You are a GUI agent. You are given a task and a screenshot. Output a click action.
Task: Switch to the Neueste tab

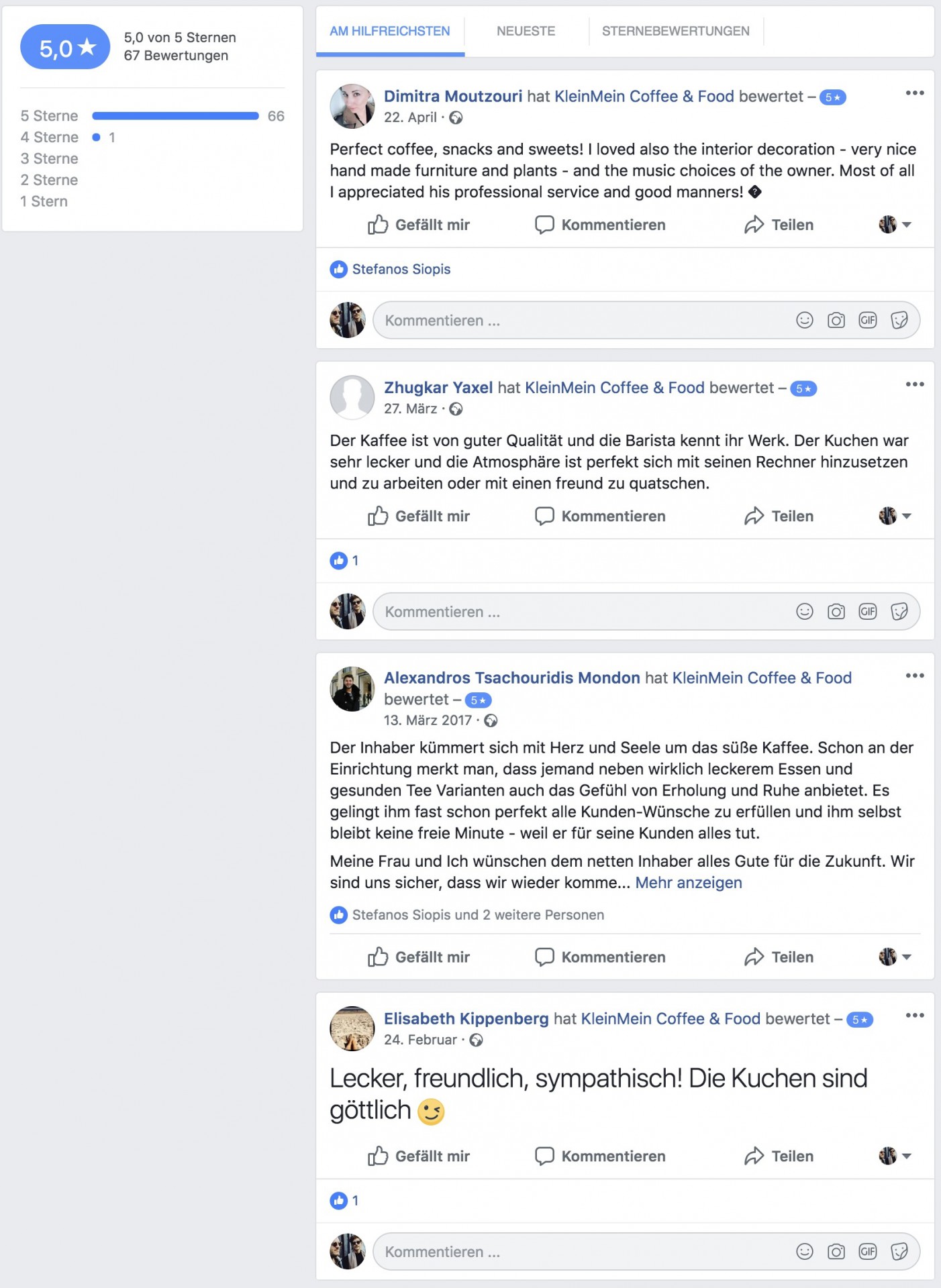(x=526, y=31)
